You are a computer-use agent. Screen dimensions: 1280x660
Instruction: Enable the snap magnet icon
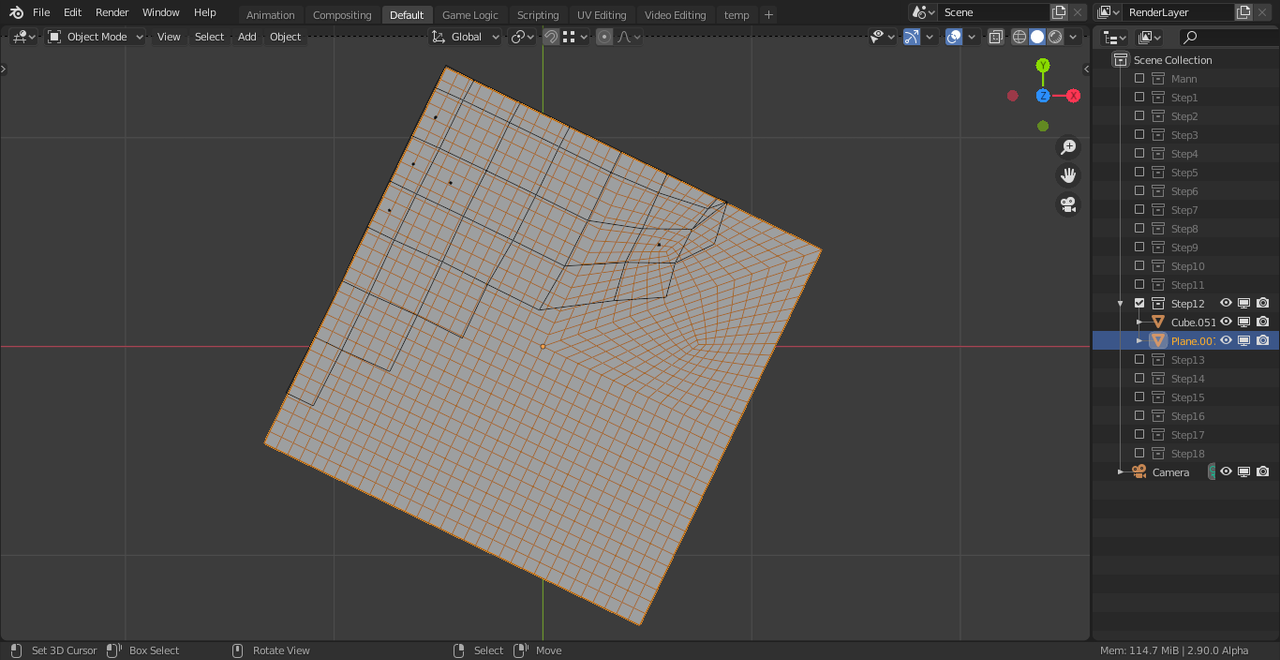point(551,37)
